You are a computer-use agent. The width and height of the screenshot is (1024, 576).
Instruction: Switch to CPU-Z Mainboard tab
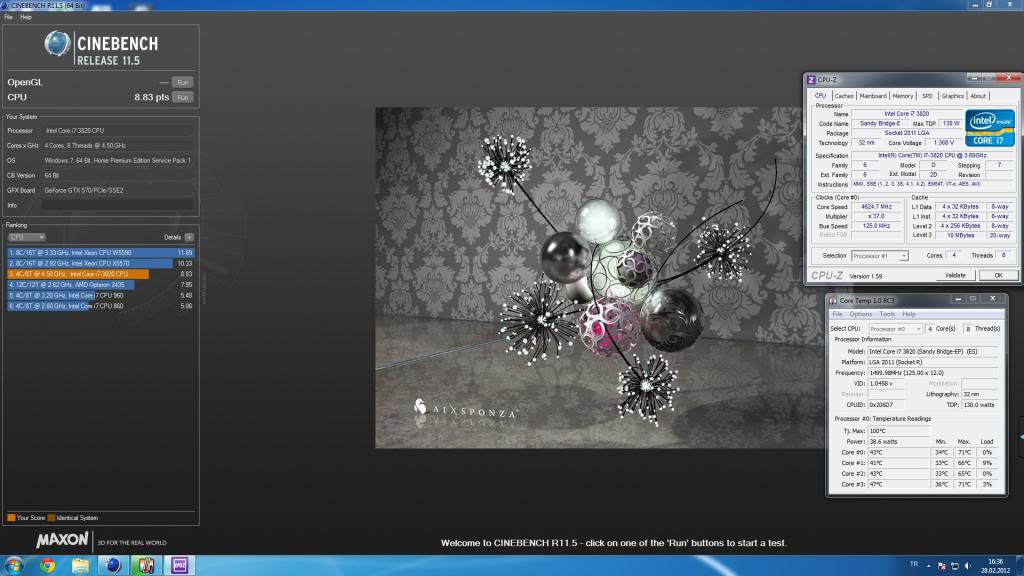(872, 96)
